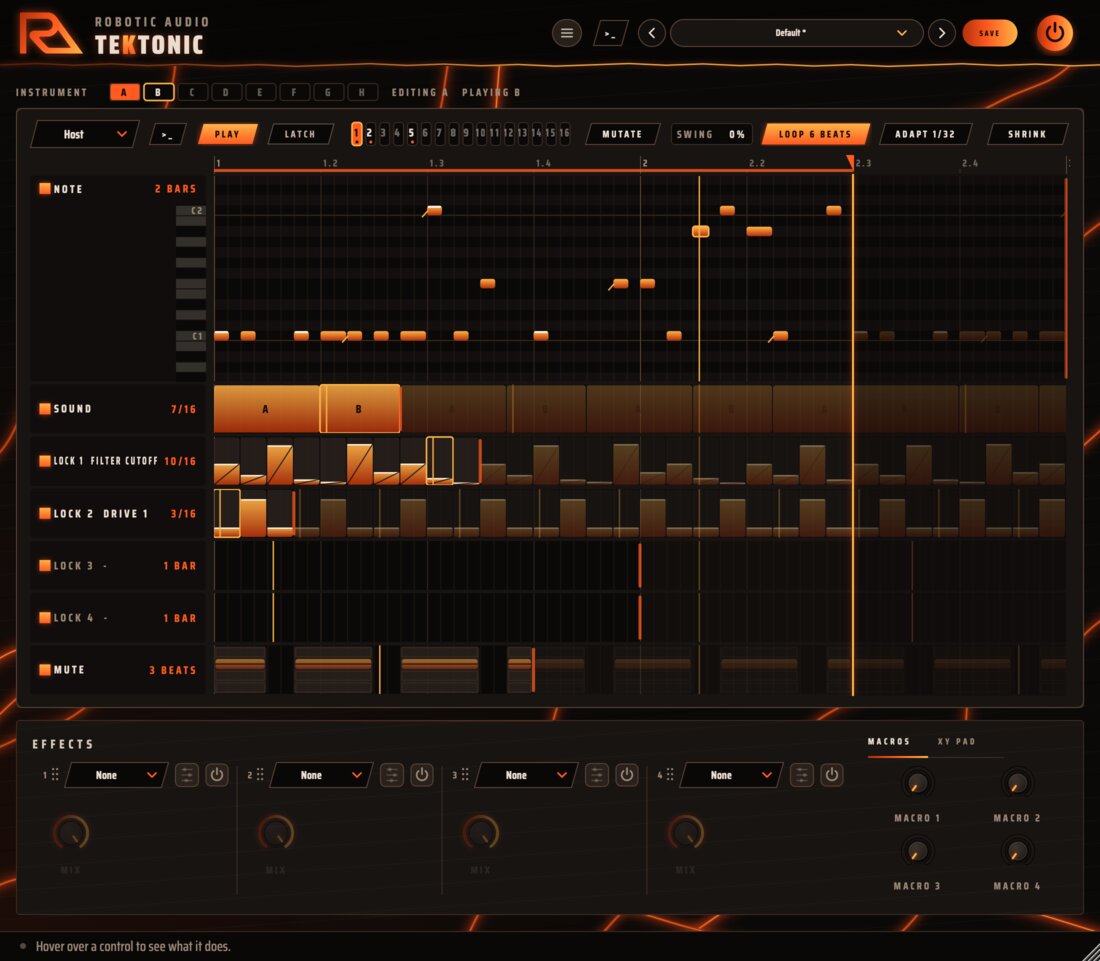Open the Host sync dropdown
This screenshot has width=1100, height=961.
point(84,134)
